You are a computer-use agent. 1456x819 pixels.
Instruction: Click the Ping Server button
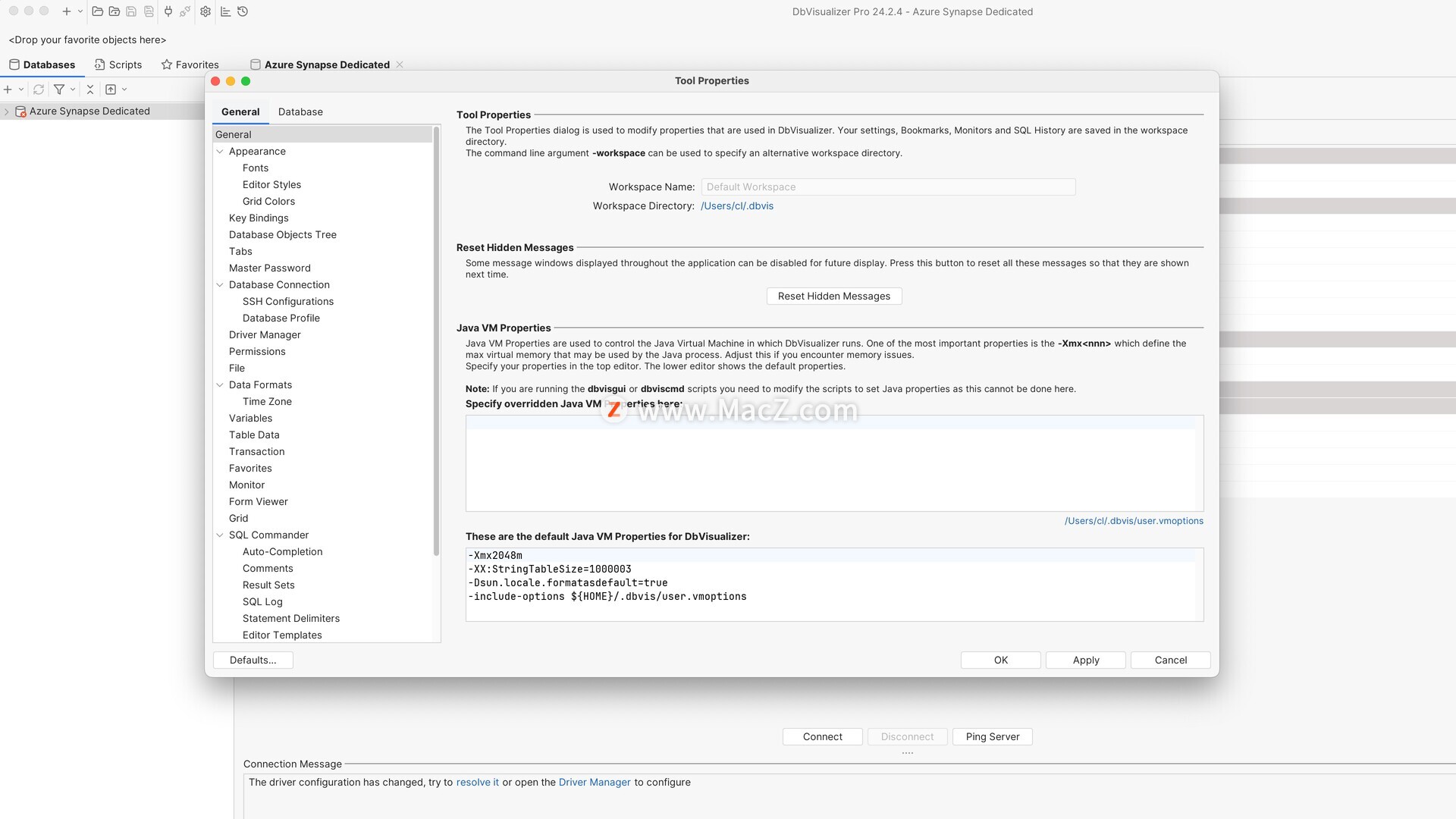(x=993, y=737)
